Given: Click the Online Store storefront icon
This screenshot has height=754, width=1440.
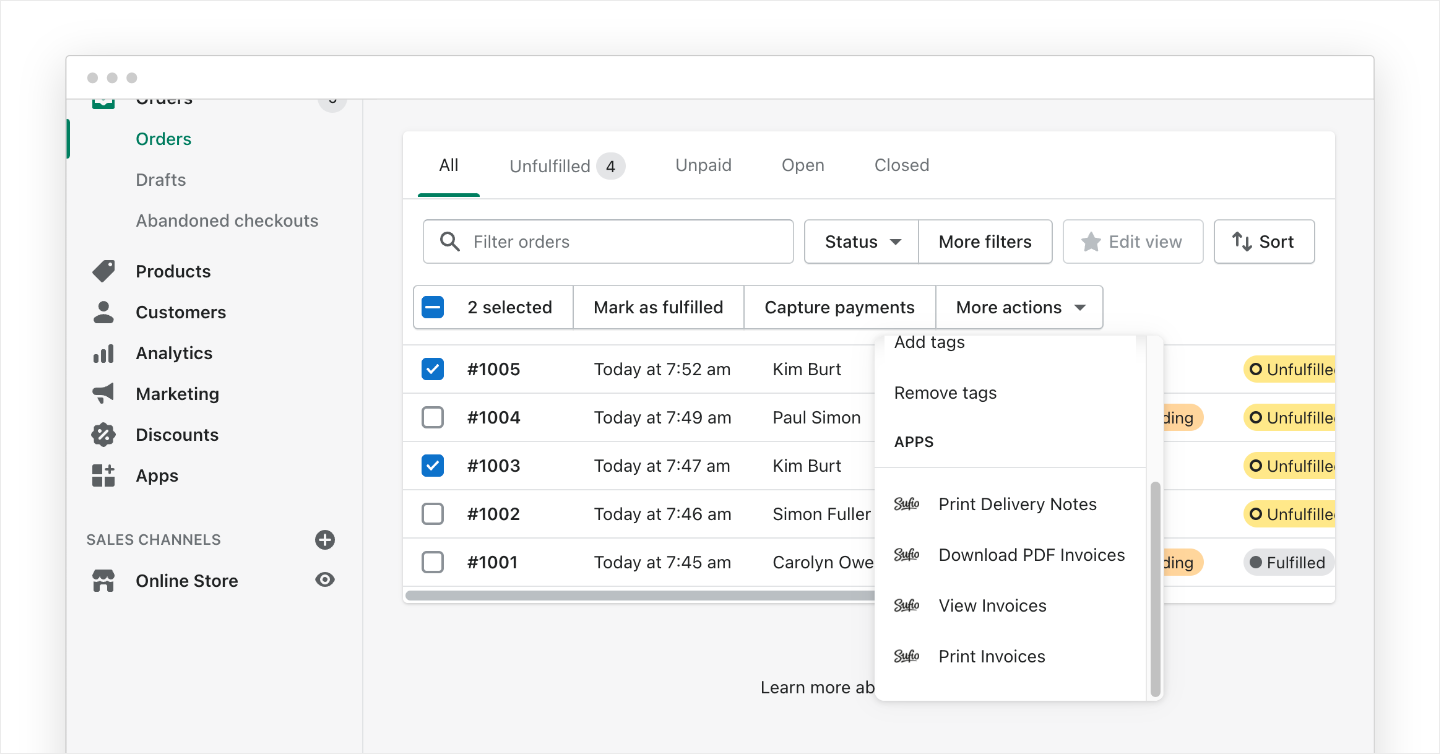Looking at the screenshot, I should [103, 581].
